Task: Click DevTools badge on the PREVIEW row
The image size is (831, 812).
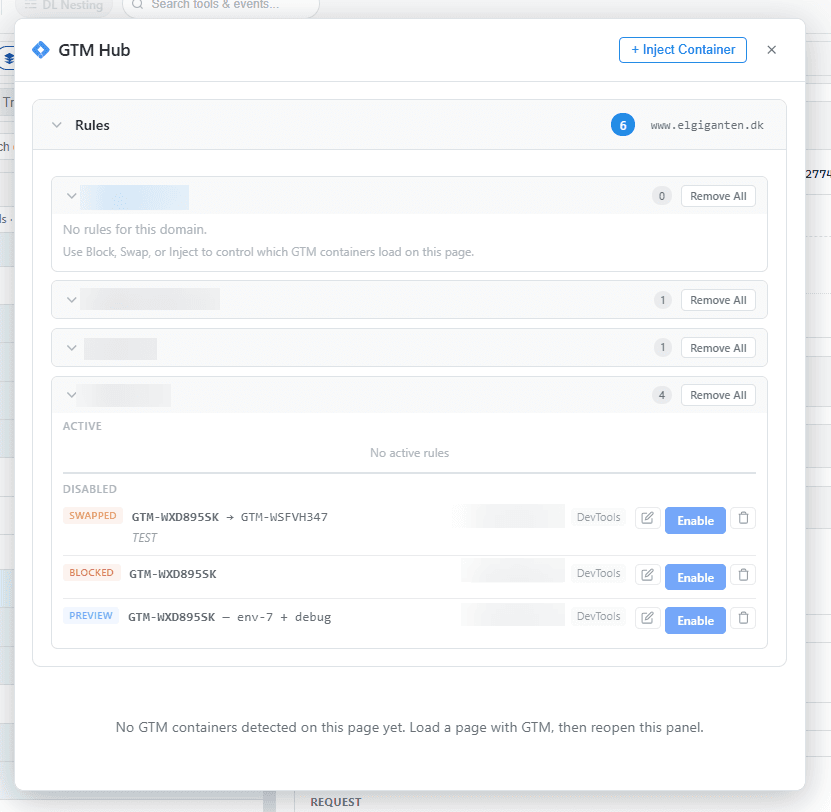Action: click(x=598, y=616)
